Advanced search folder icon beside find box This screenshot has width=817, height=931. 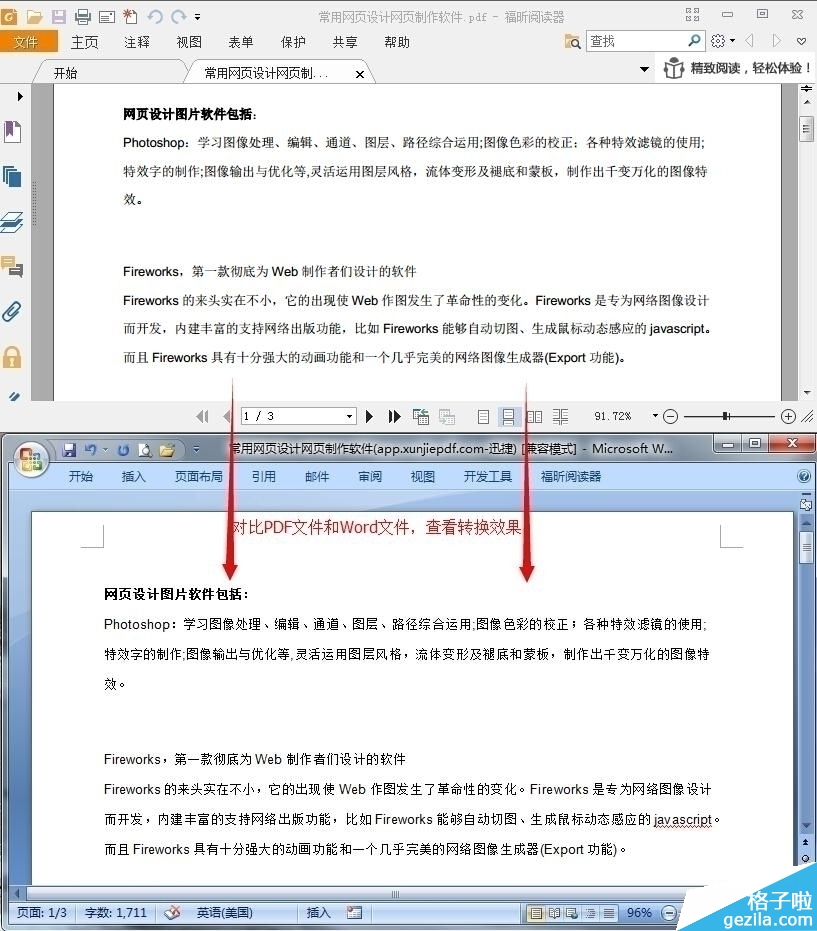572,41
